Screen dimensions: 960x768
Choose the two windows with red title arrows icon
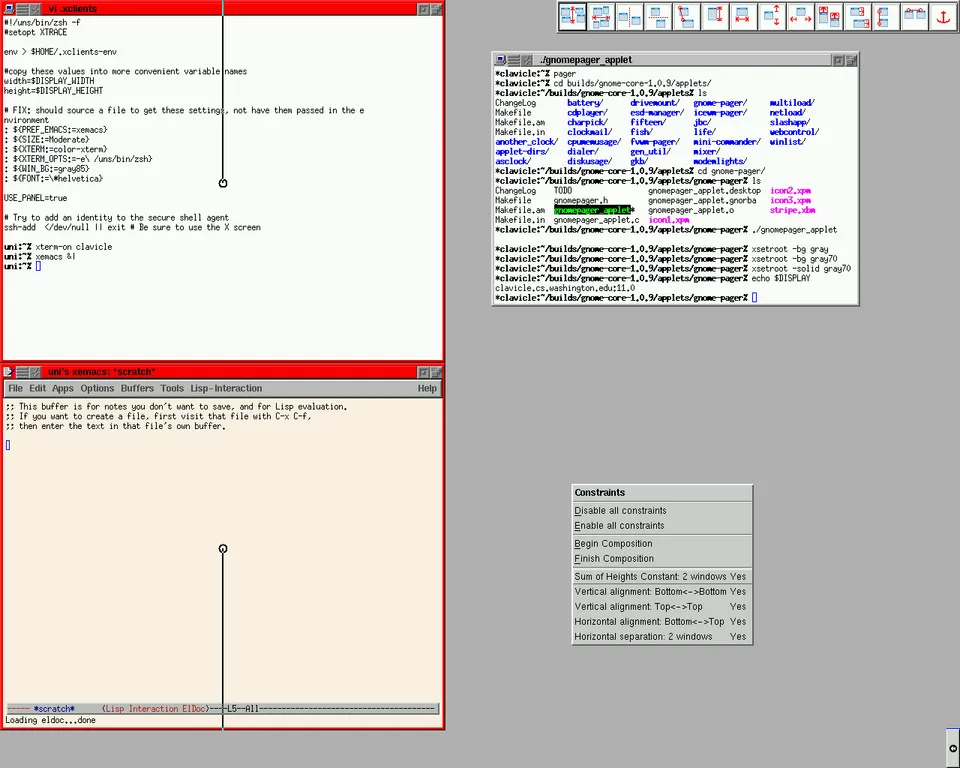click(829, 17)
